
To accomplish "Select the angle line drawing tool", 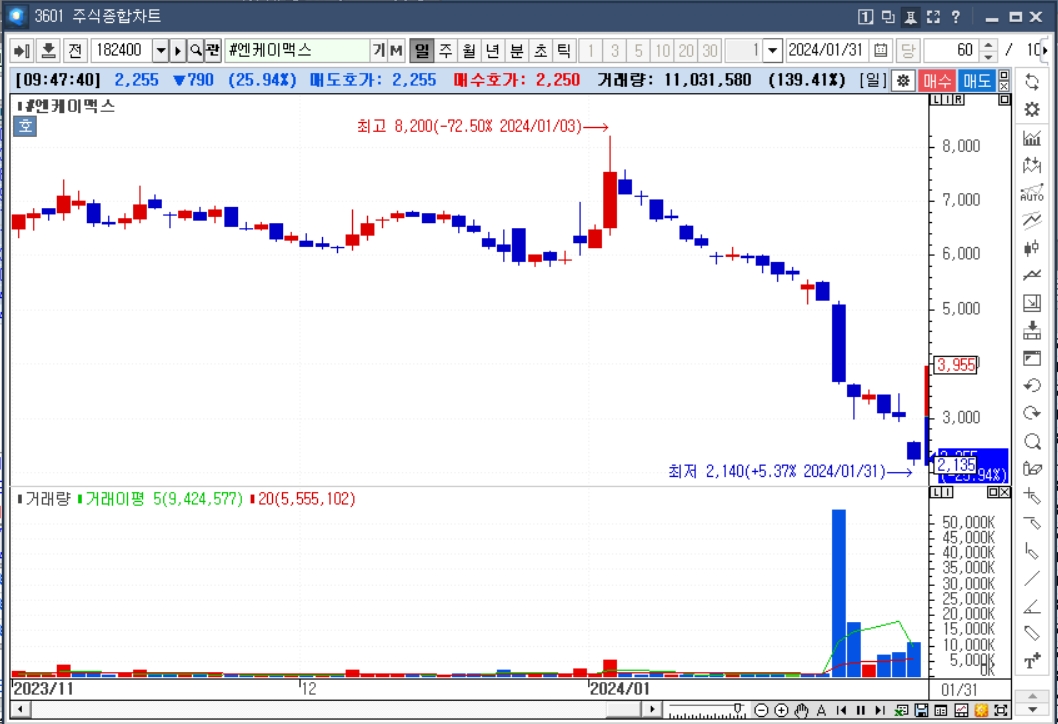I will [x=1032, y=606].
